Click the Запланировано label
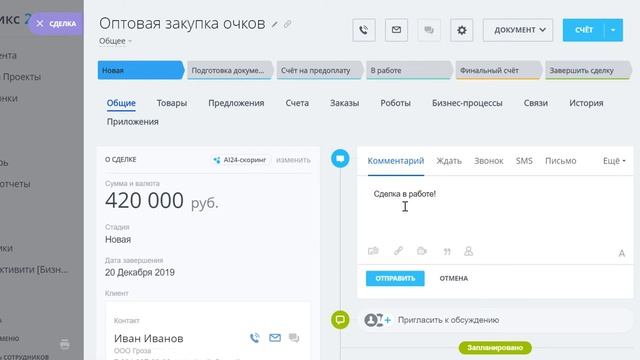 tap(495, 348)
